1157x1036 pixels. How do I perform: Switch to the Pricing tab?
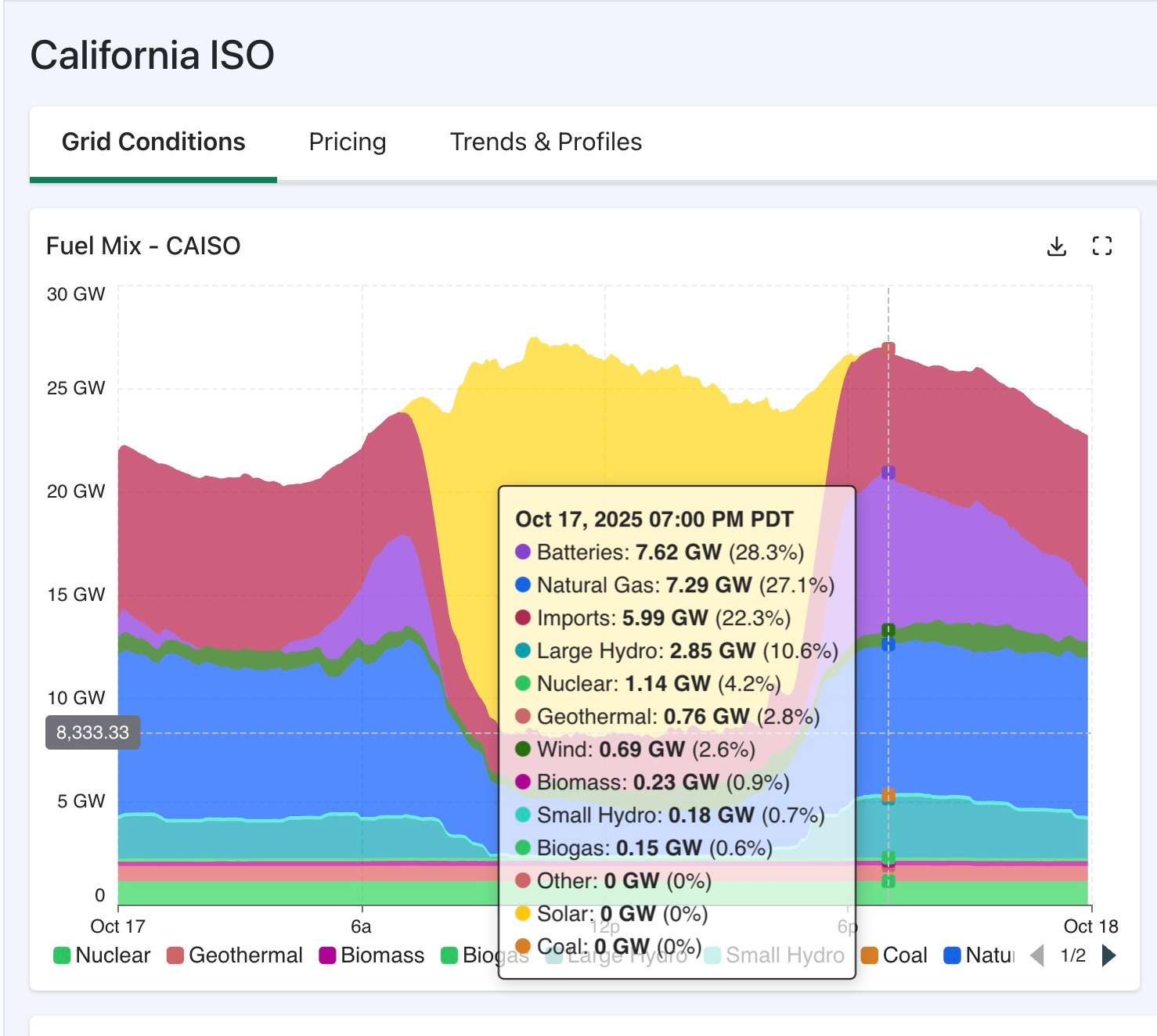[348, 142]
